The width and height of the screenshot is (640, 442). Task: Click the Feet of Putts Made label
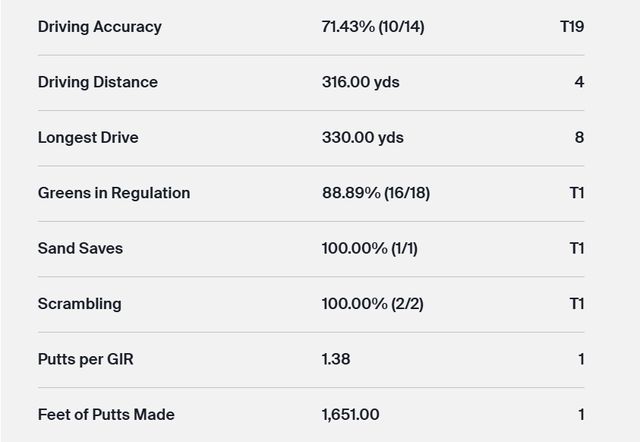pos(106,414)
